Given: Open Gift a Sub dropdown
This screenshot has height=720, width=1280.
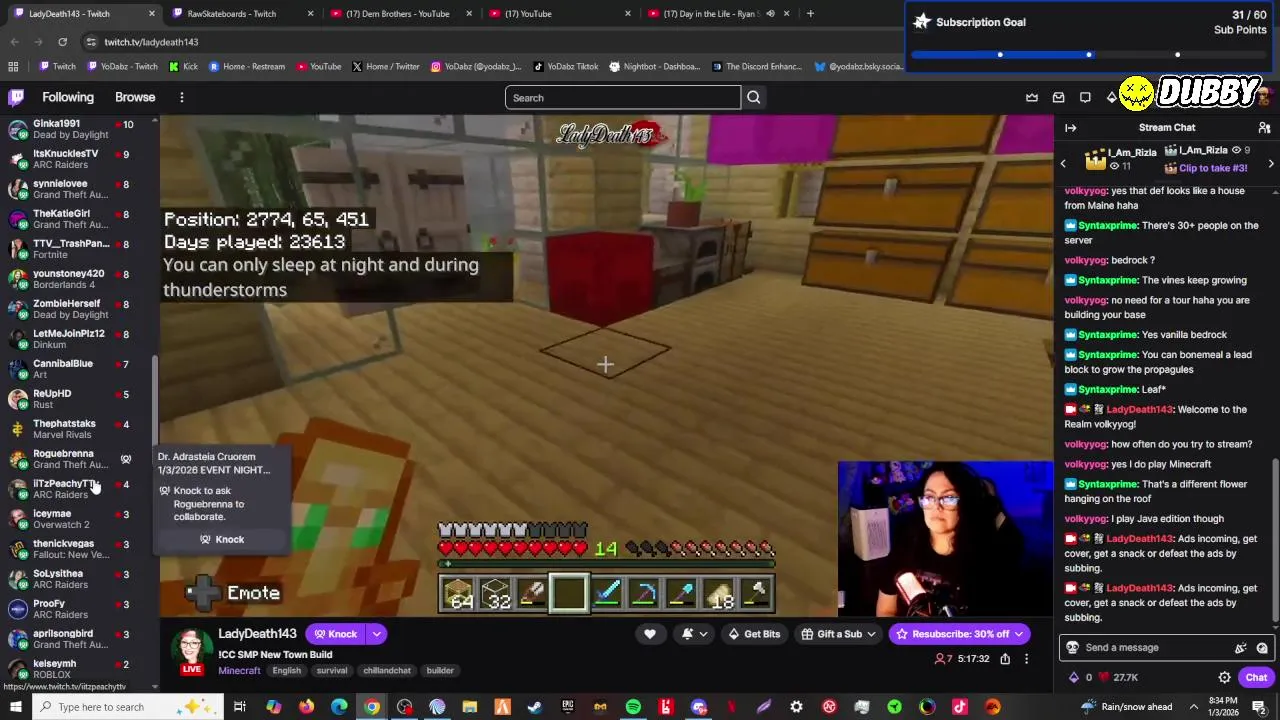Looking at the screenshot, I should (x=838, y=634).
